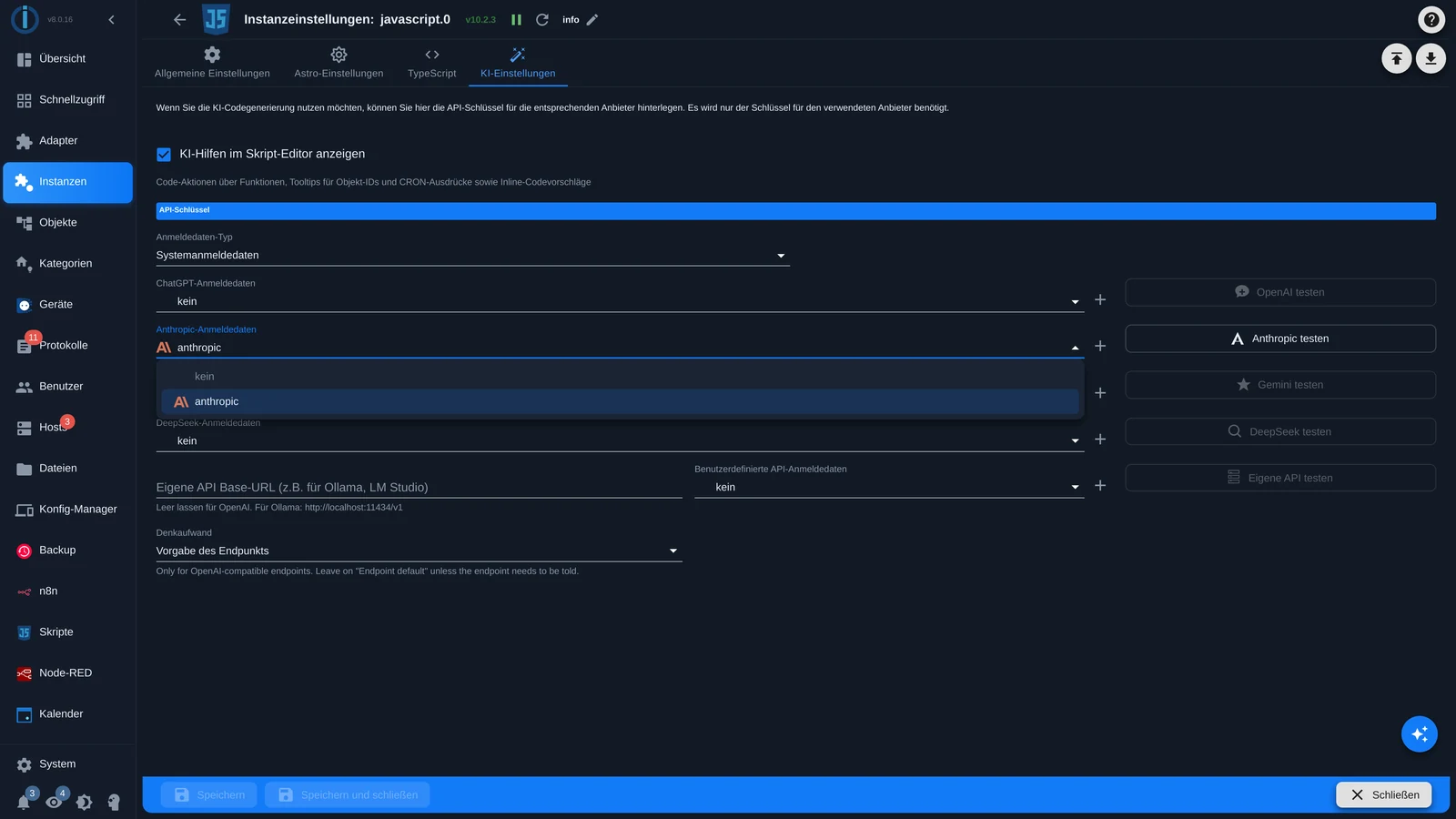Open the Anmeldedaten-Typ dropdown

(x=472, y=256)
